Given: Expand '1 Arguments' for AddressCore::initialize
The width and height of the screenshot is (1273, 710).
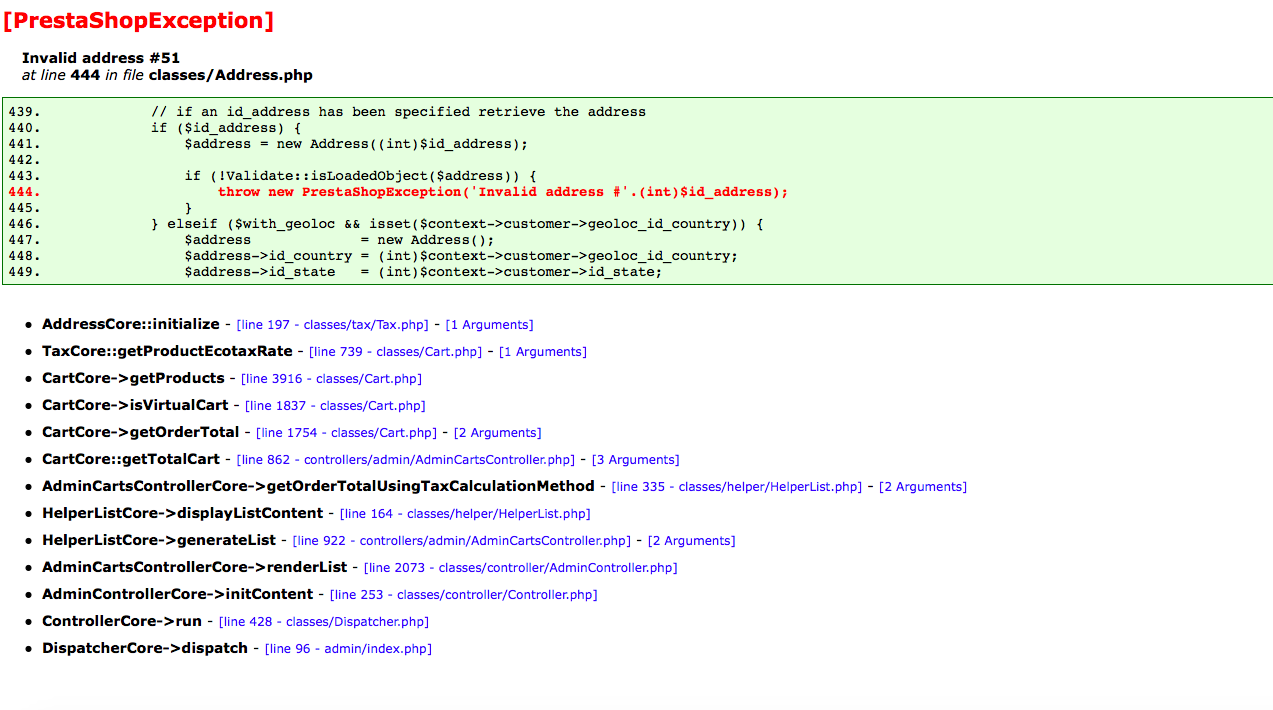Looking at the screenshot, I should 489,325.
